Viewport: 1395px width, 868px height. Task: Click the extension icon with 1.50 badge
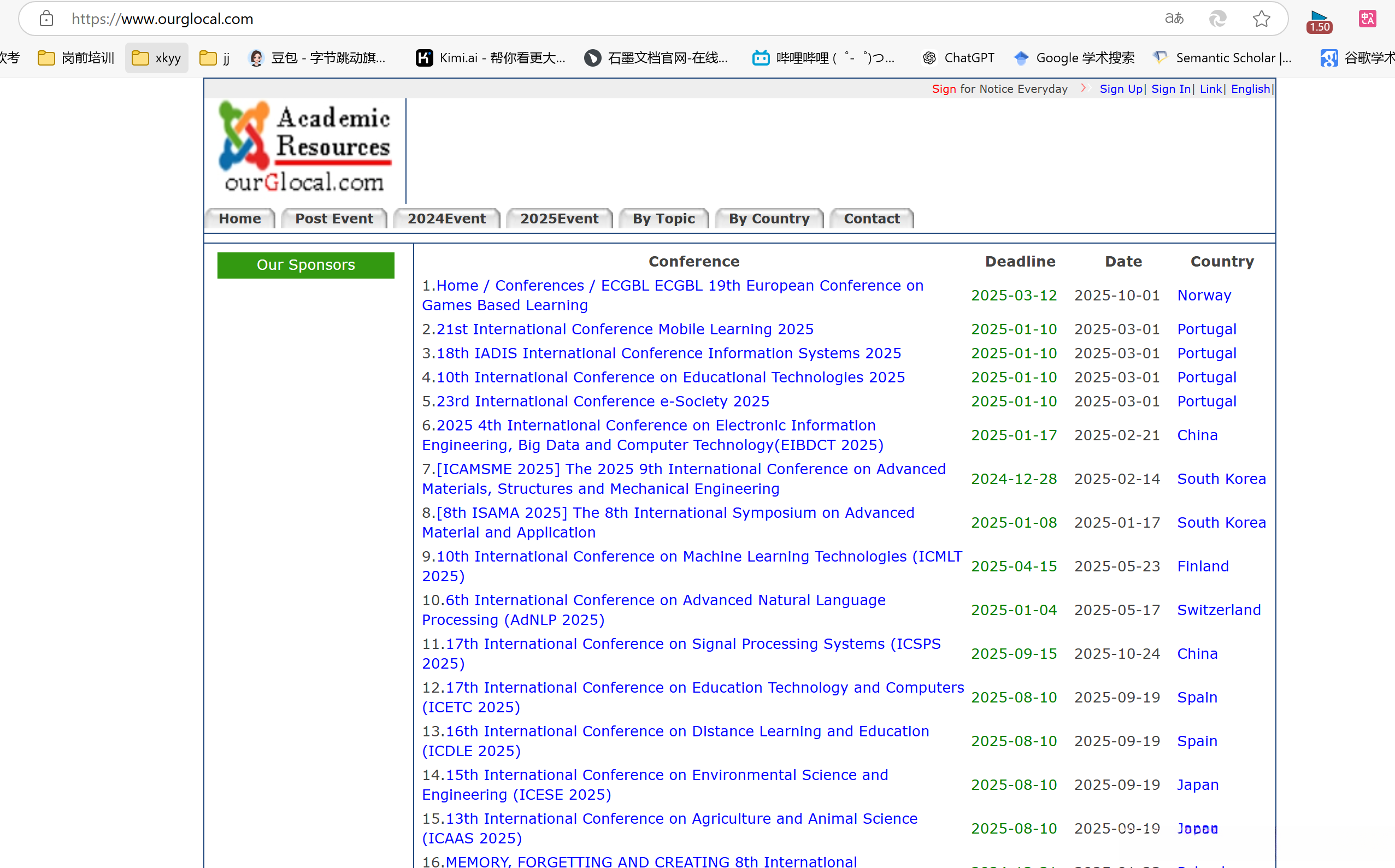[1318, 21]
